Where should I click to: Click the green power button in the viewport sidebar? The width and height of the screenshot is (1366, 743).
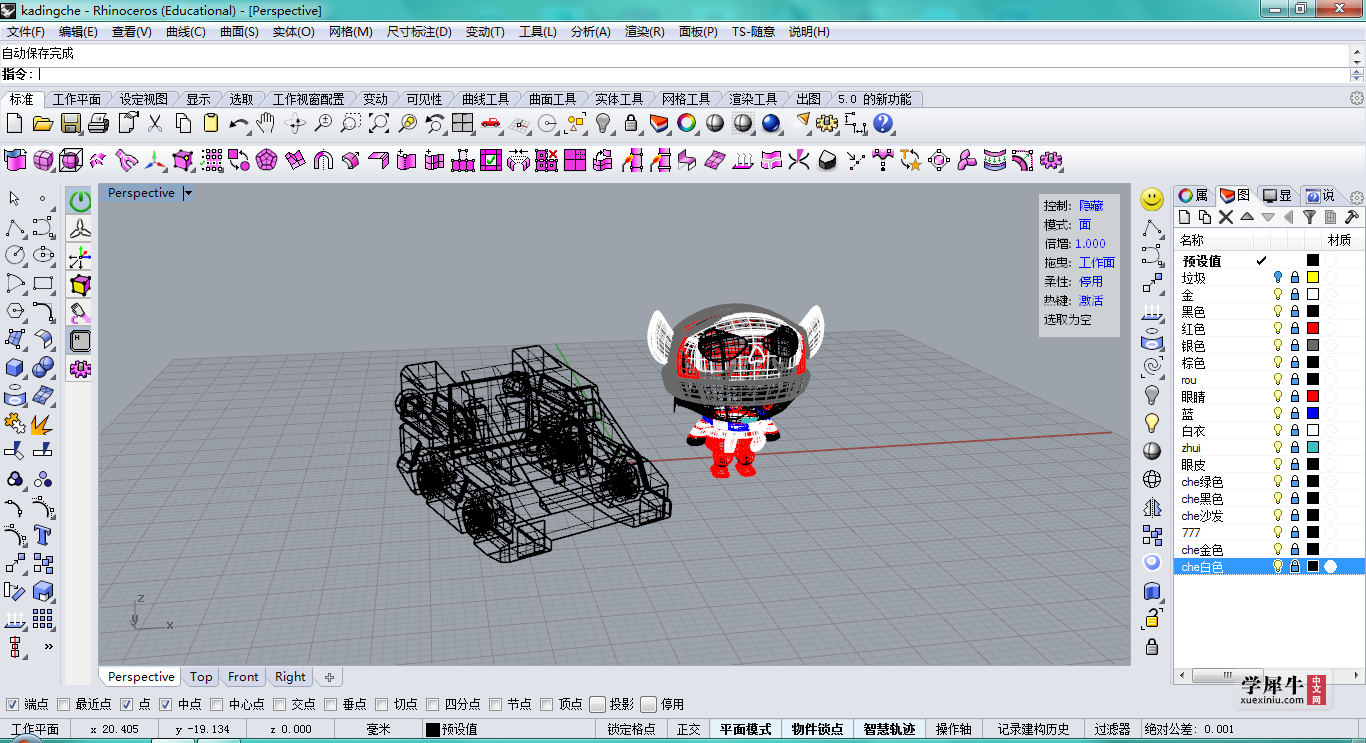pyautogui.click(x=80, y=201)
